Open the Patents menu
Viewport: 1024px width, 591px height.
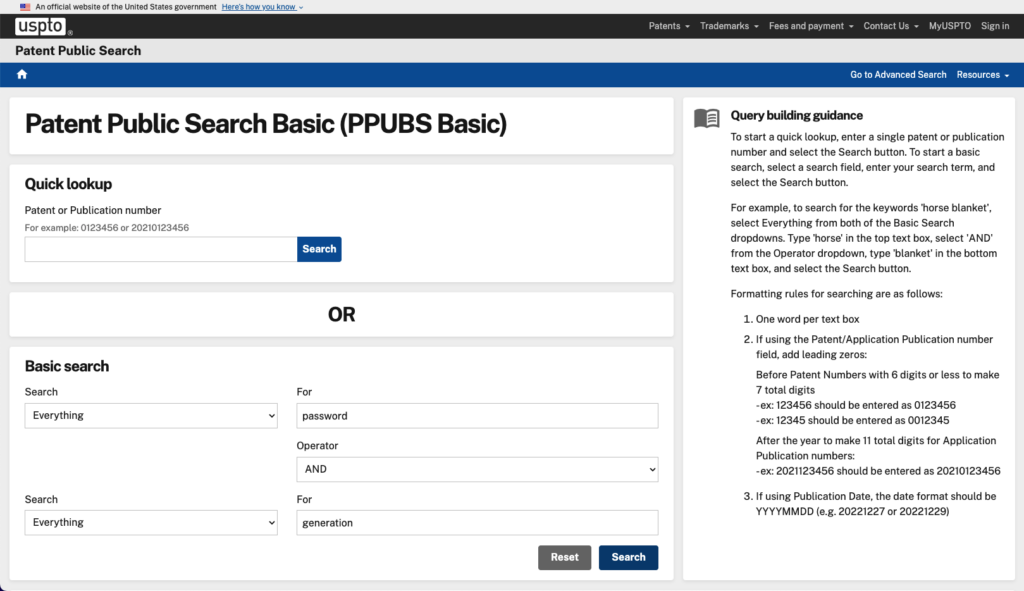pyautogui.click(x=669, y=26)
